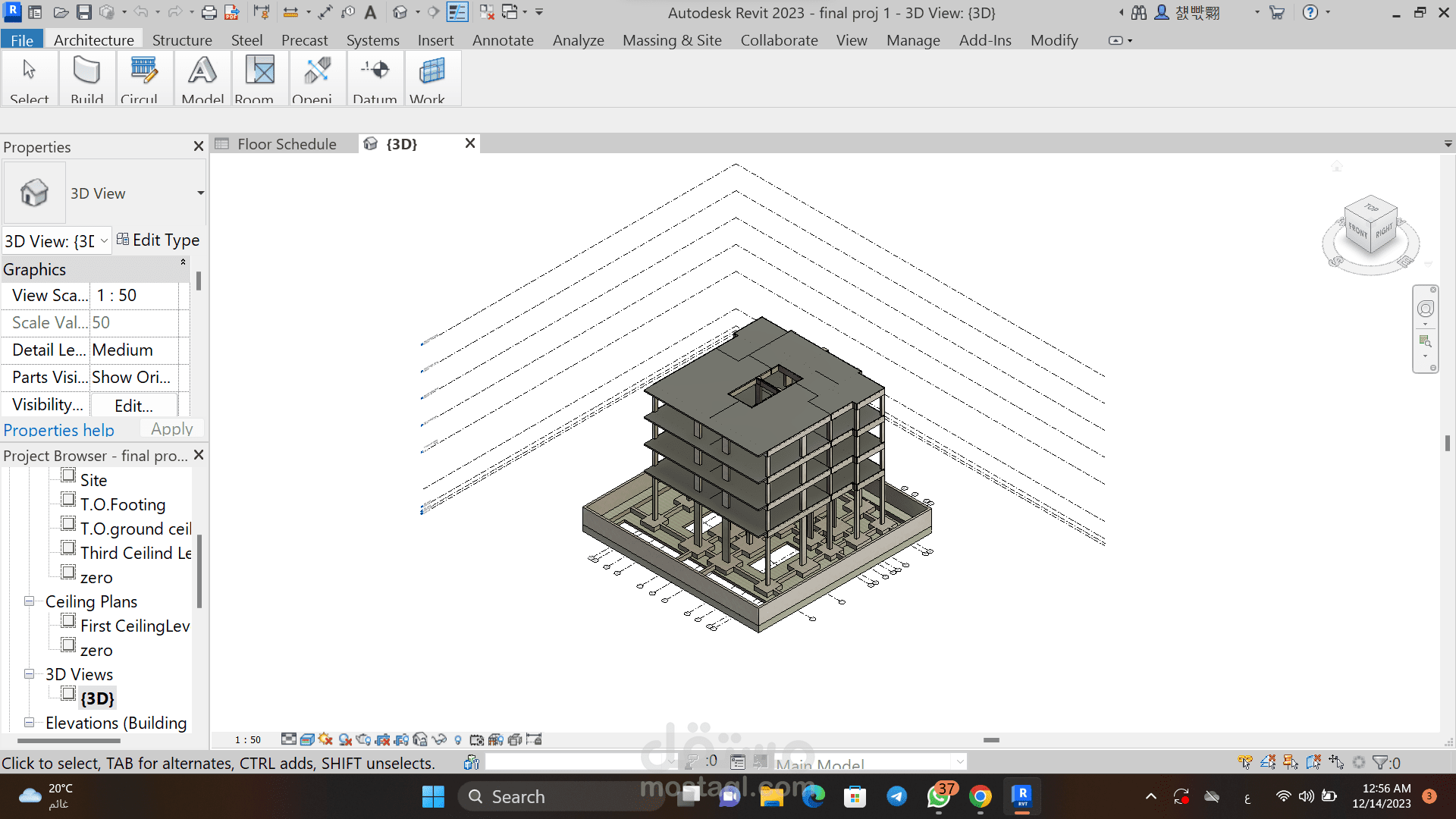The image size is (1456, 819).
Task: Switch to the Floor Schedule view tab
Action: click(287, 144)
